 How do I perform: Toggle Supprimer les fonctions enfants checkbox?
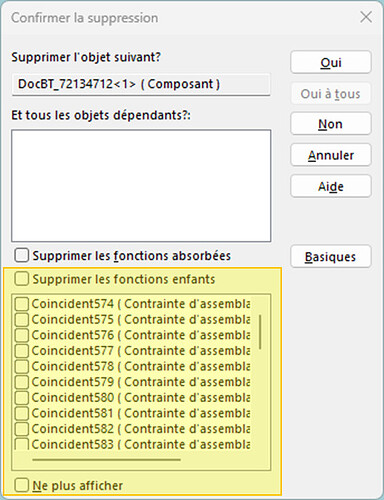(x=22, y=279)
